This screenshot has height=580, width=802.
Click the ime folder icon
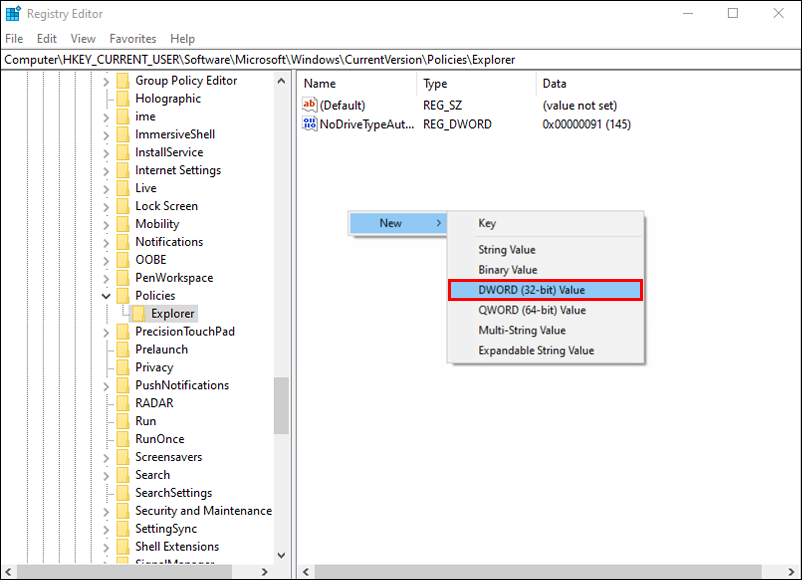coord(123,117)
